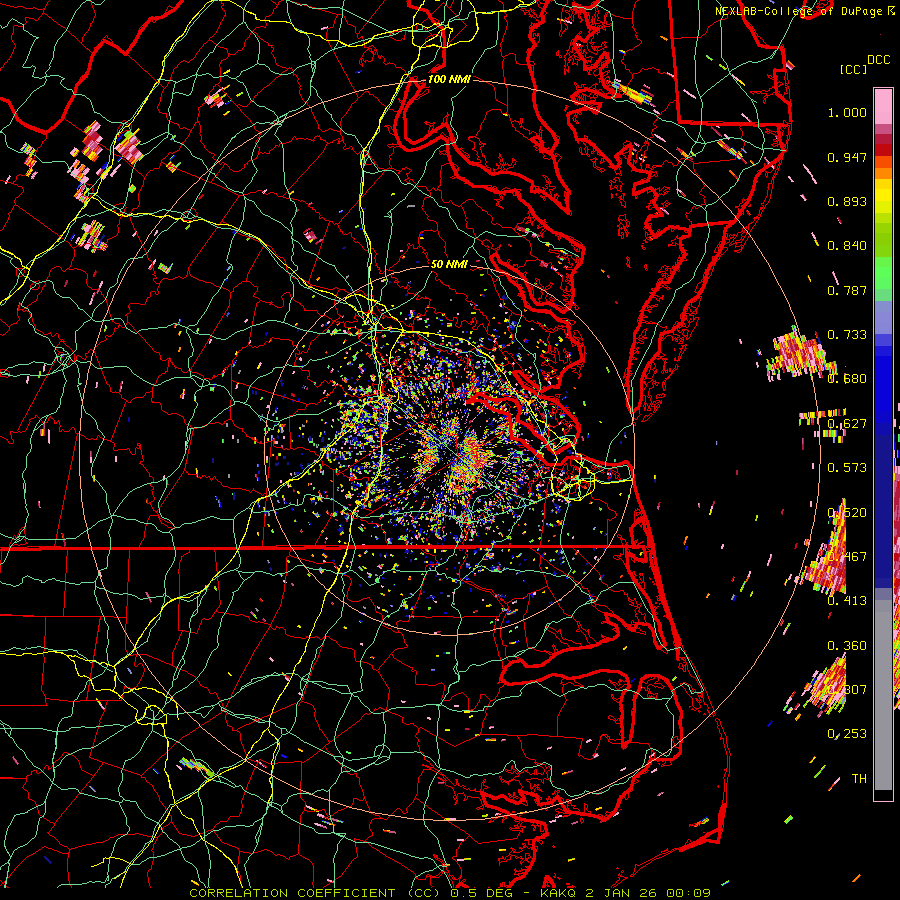
Task: Select the 0.947 scale value
Action: pos(847,157)
